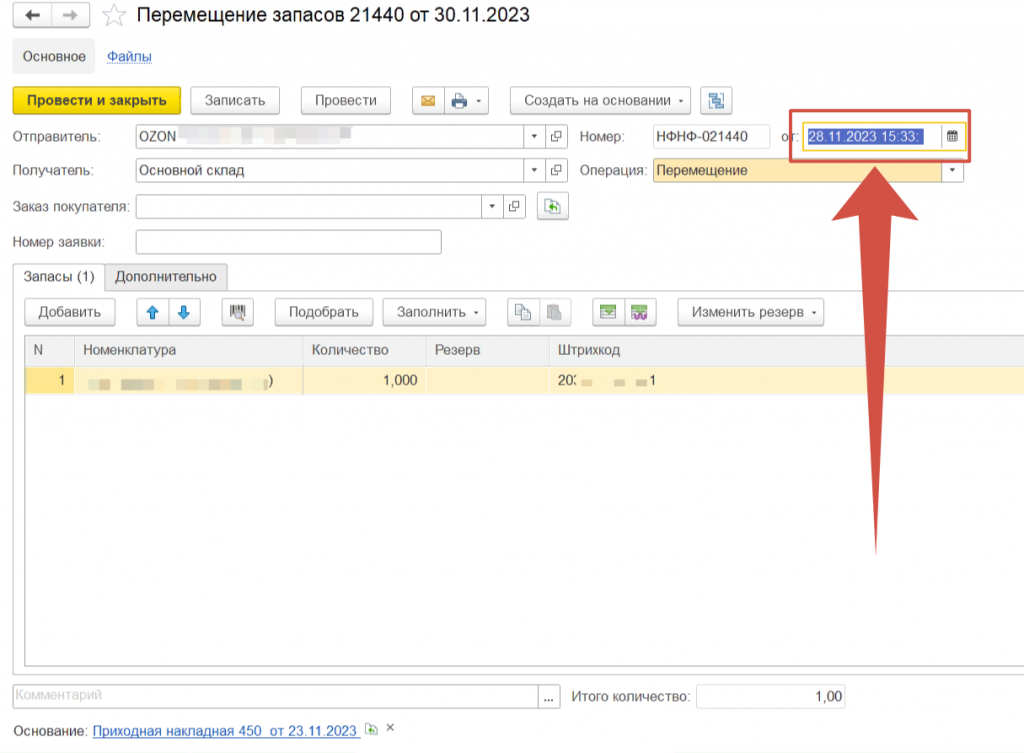The image size is (1024, 753).
Task: Open the Приходная накладная 450 link
Action: (x=225, y=731)
